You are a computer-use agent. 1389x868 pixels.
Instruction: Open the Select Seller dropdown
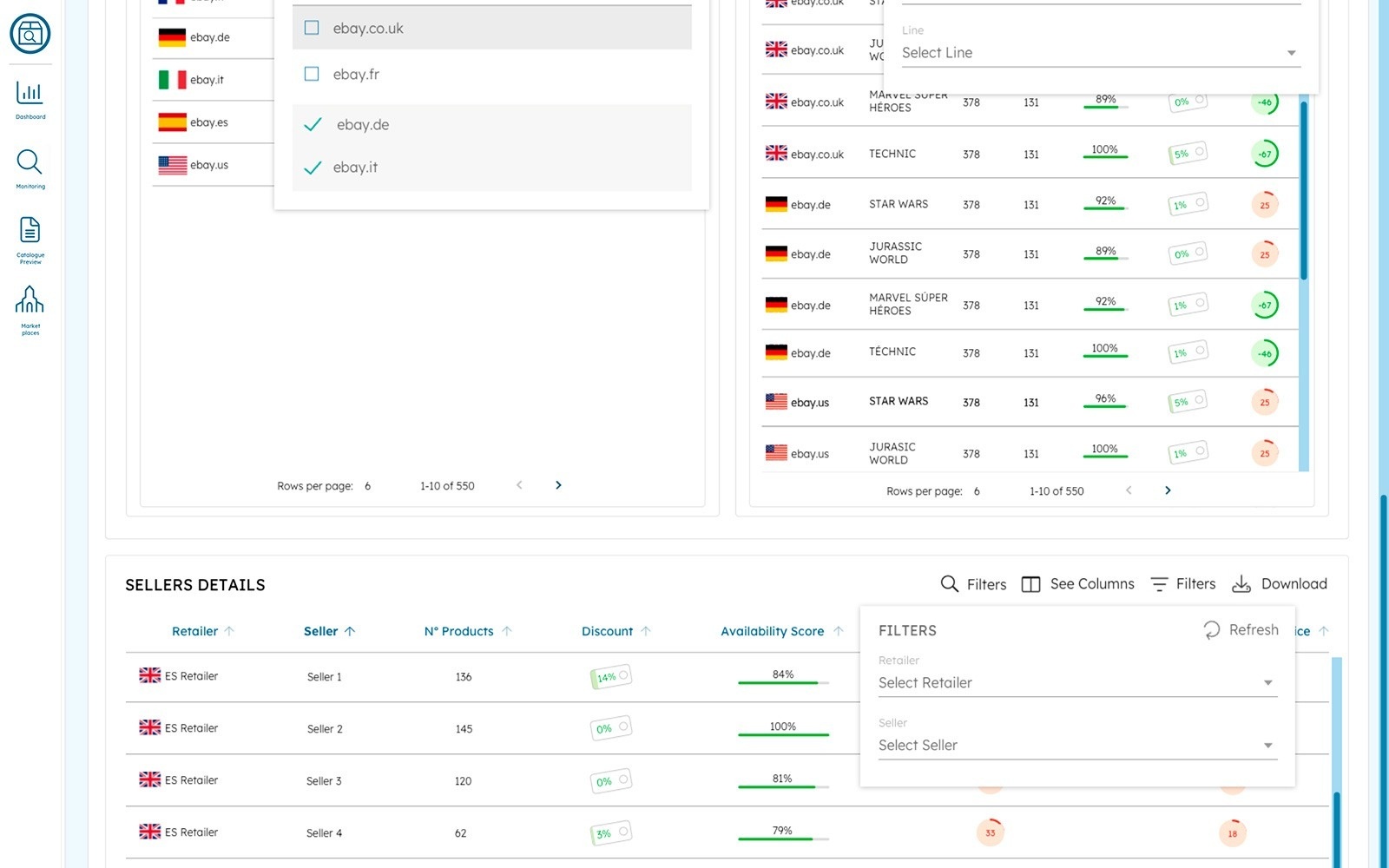(x=1077, y=746)
